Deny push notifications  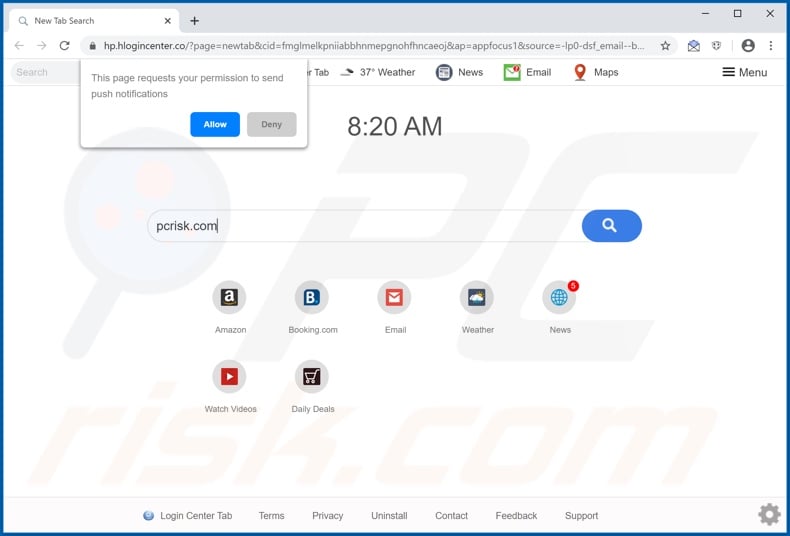(x=272, y=124)
